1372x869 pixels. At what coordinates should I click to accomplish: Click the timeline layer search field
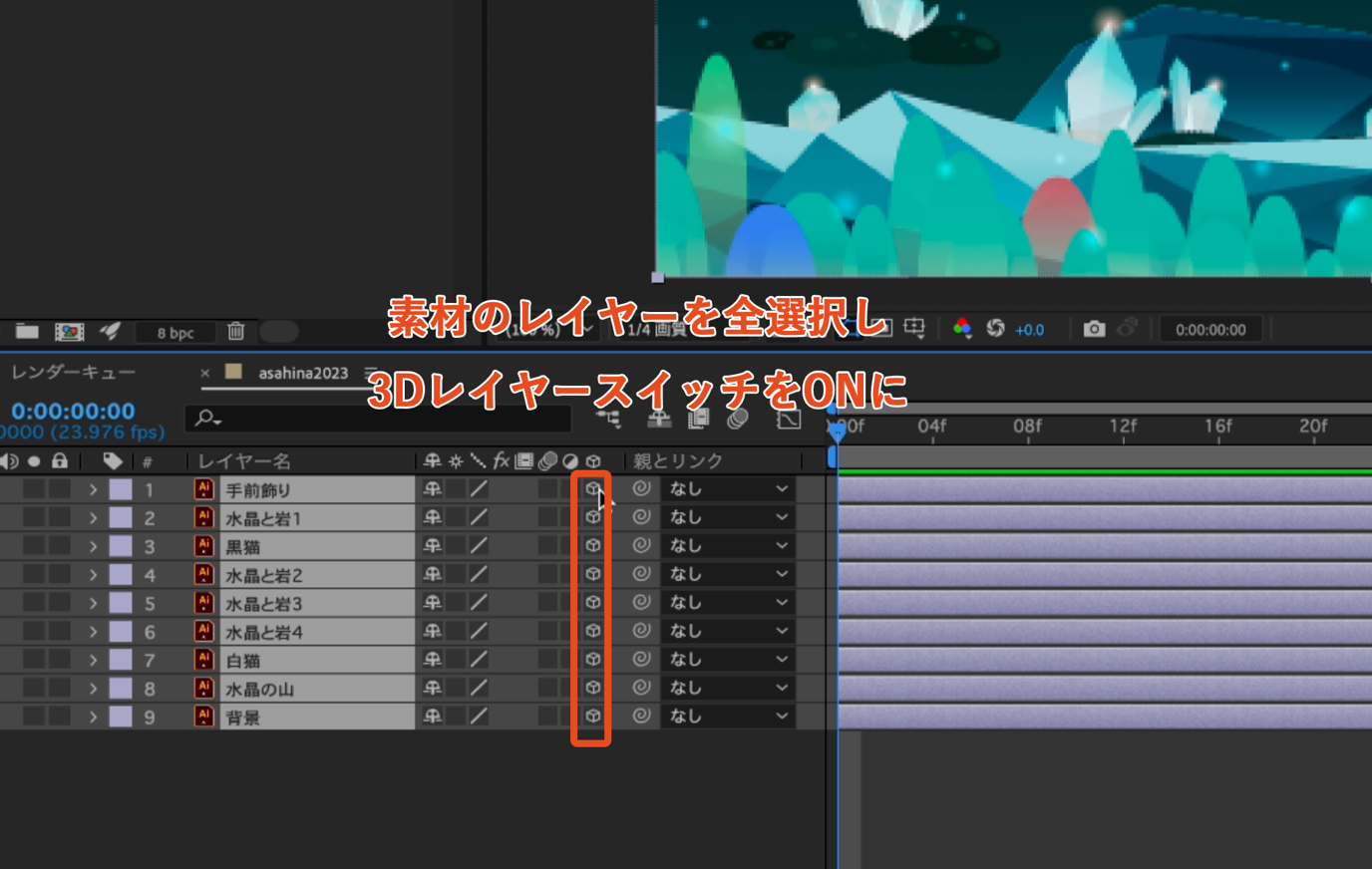click(379, 419)
